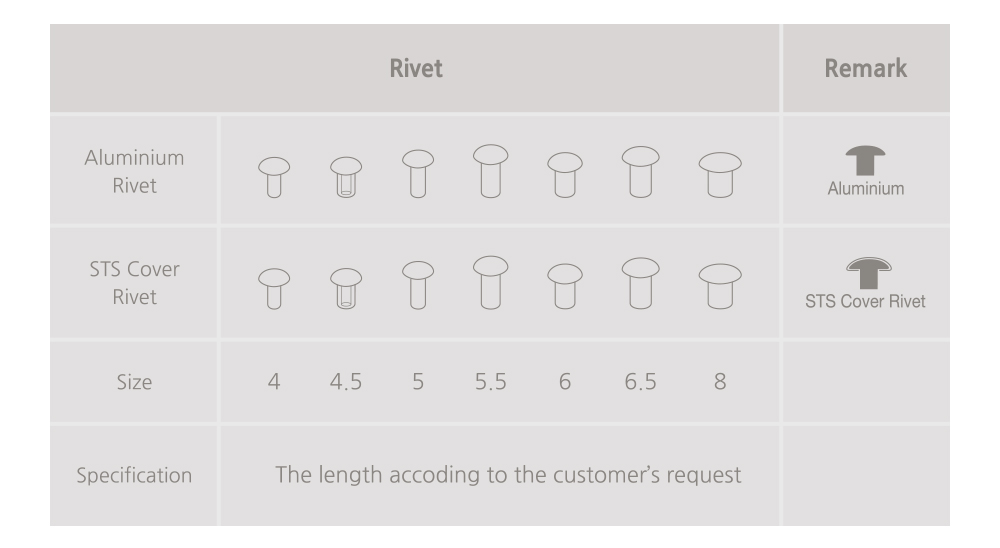Image resolution: width=1000 pixels, height=548 pixels.
Task: Click the Aluminium Rivet icon above size 6
Action: [x=565, y=176]
